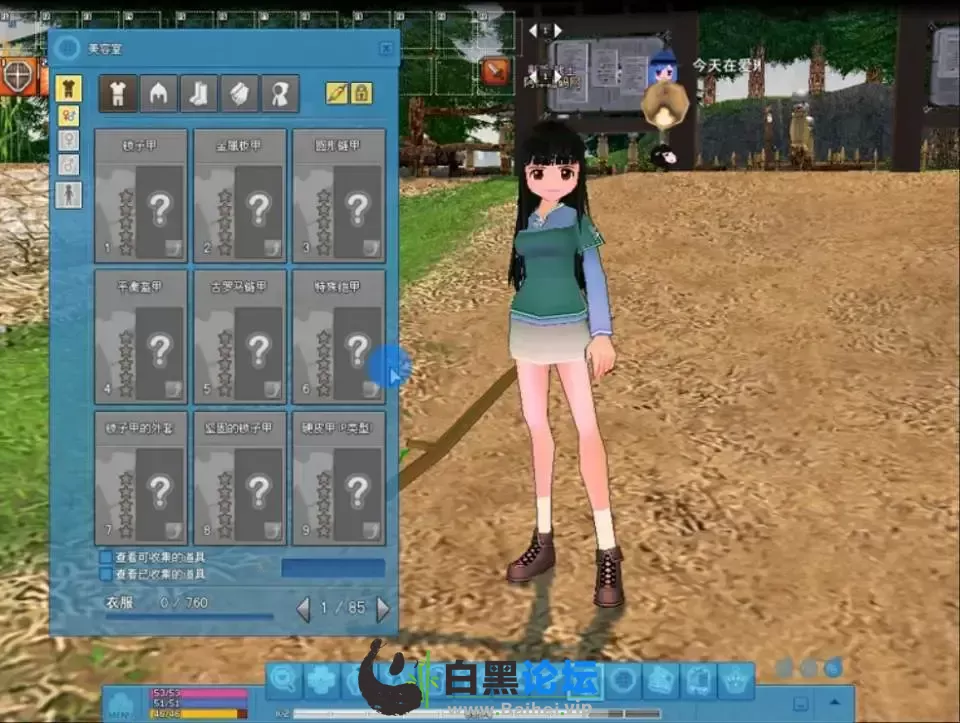
Task: Select the boots category tab
Action: (x=199, y=94)
